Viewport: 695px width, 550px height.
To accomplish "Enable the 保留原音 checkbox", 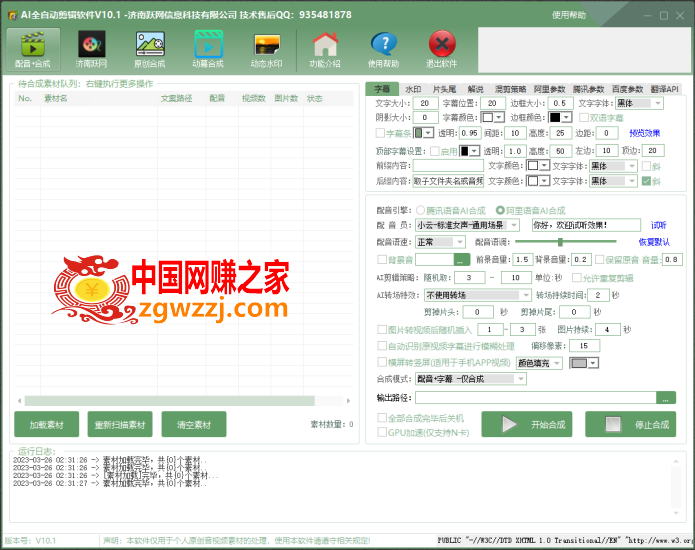I will (600, 259).
